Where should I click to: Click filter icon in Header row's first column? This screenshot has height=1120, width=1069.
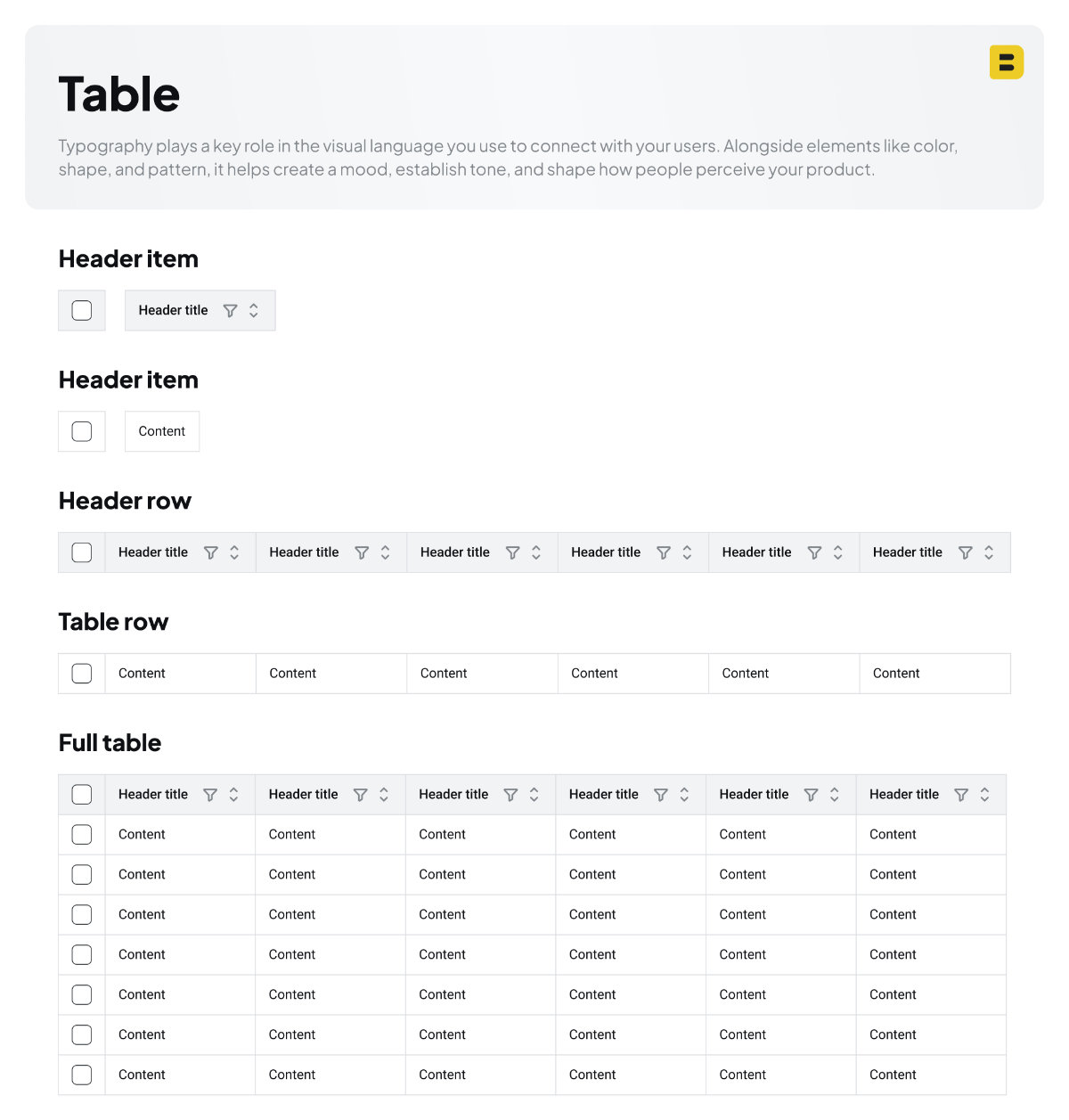point(211,553)
